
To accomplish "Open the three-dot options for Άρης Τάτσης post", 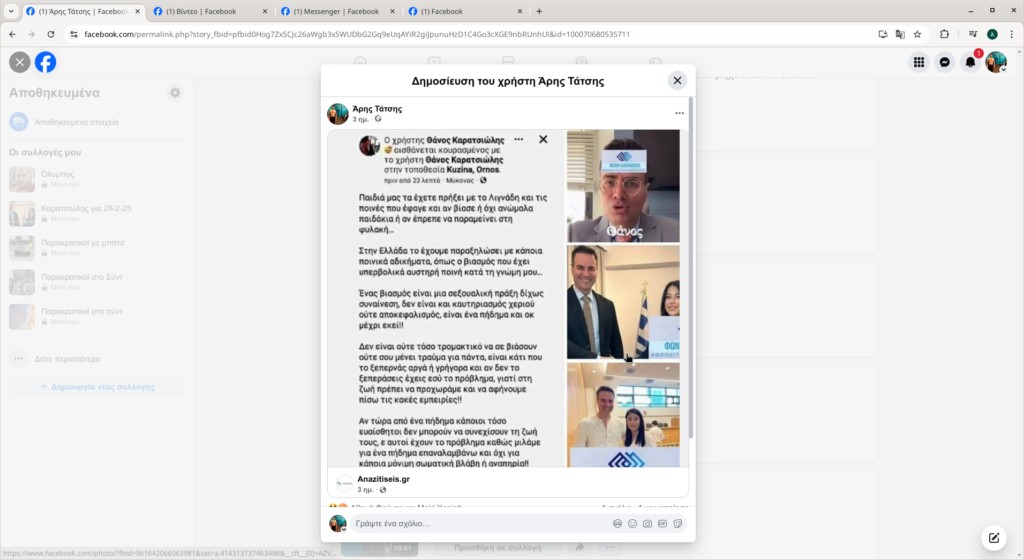I will click(x=679, y=113).
